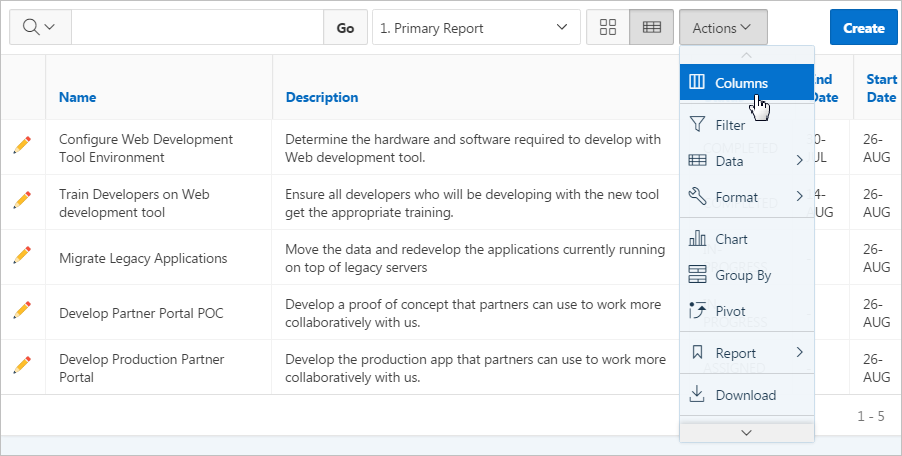This screenshot has height=456, width=902.
Task: Switch to icon view
Action: click(607, 28)
